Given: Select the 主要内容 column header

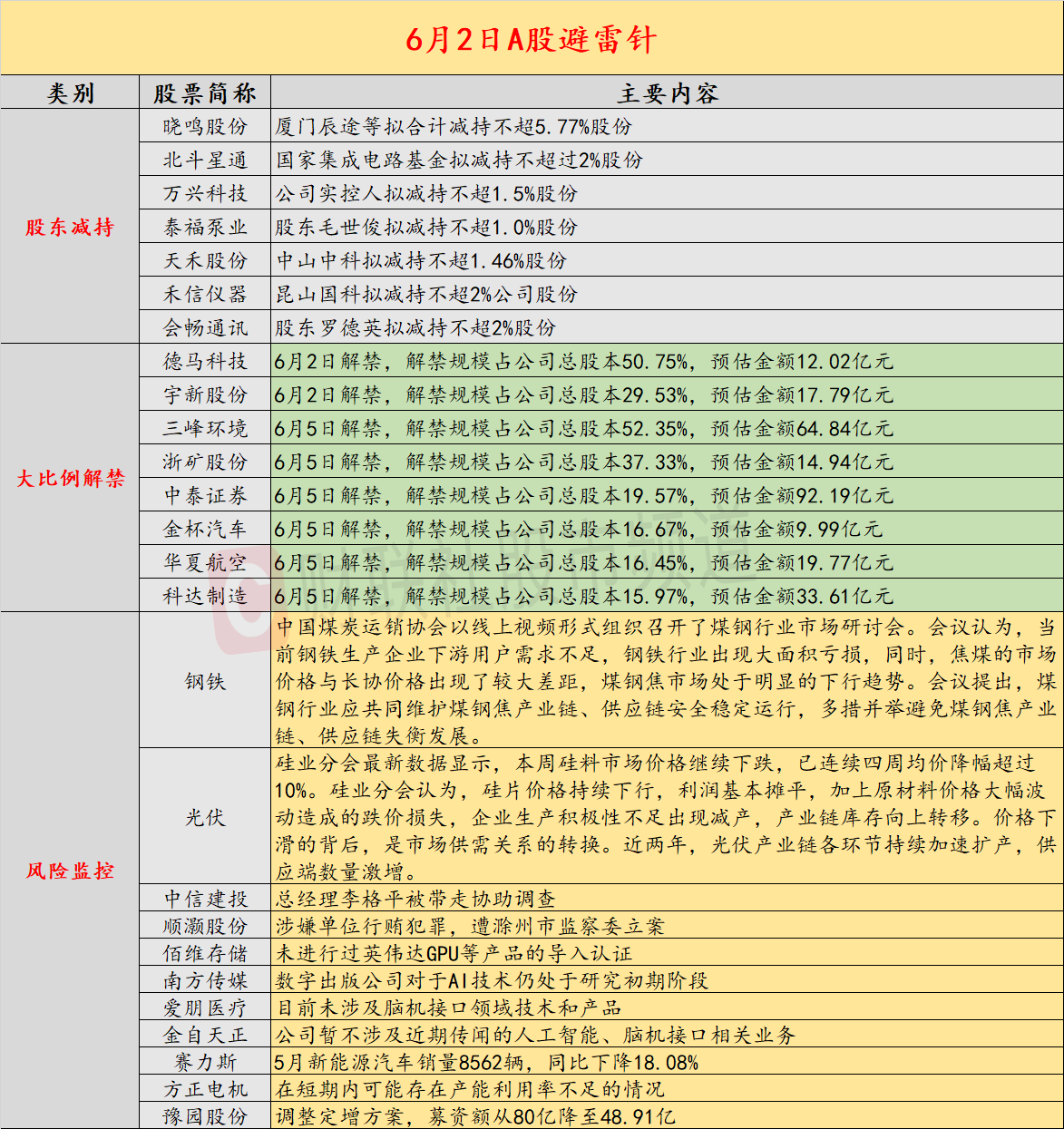Looking at the screenshot, I should tap(667, 92).
